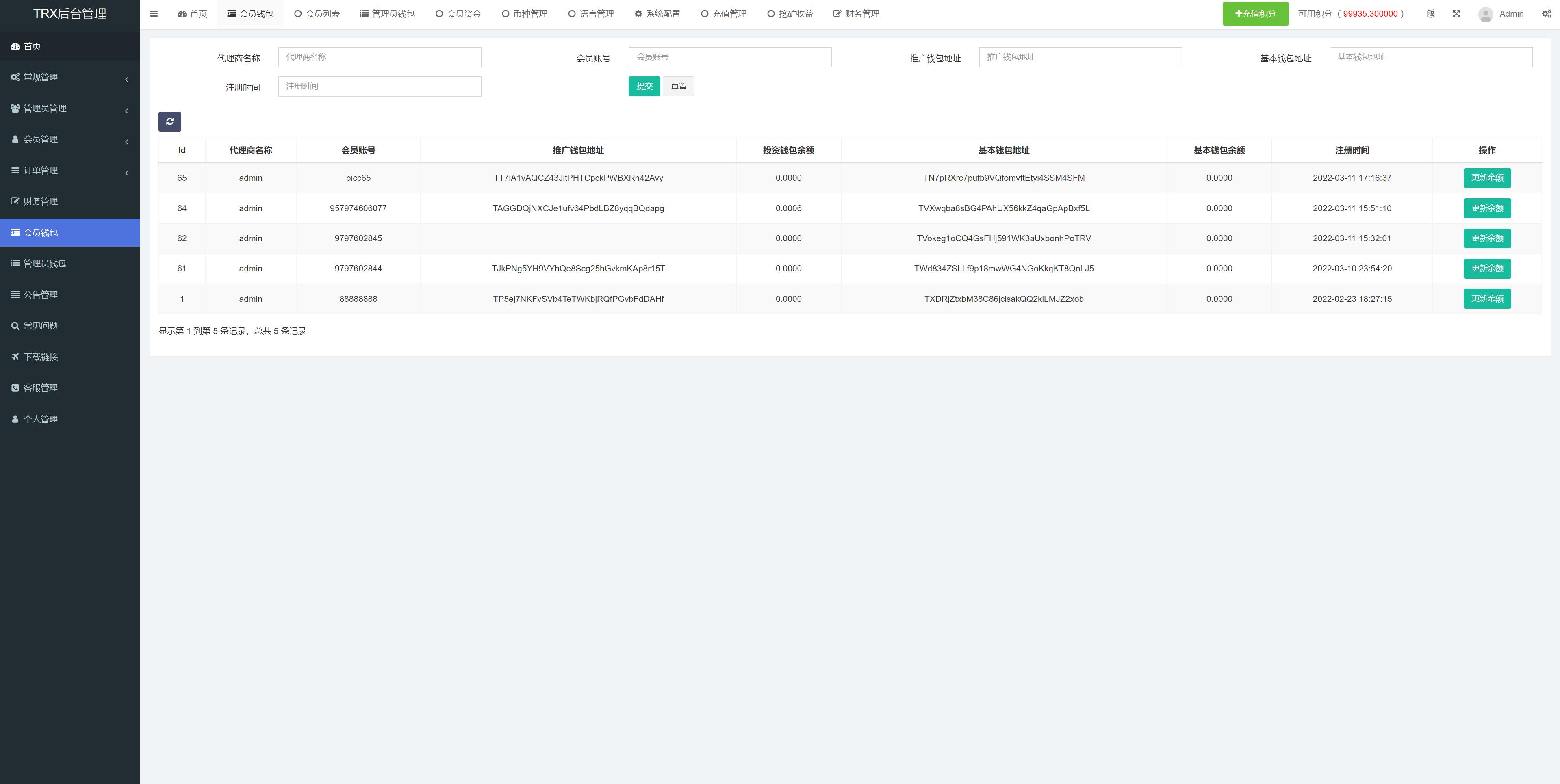The width and height of the screenshot is (1560, 784).
Task: Click the available points value 99935.300000
Action: click(1370, 13)
